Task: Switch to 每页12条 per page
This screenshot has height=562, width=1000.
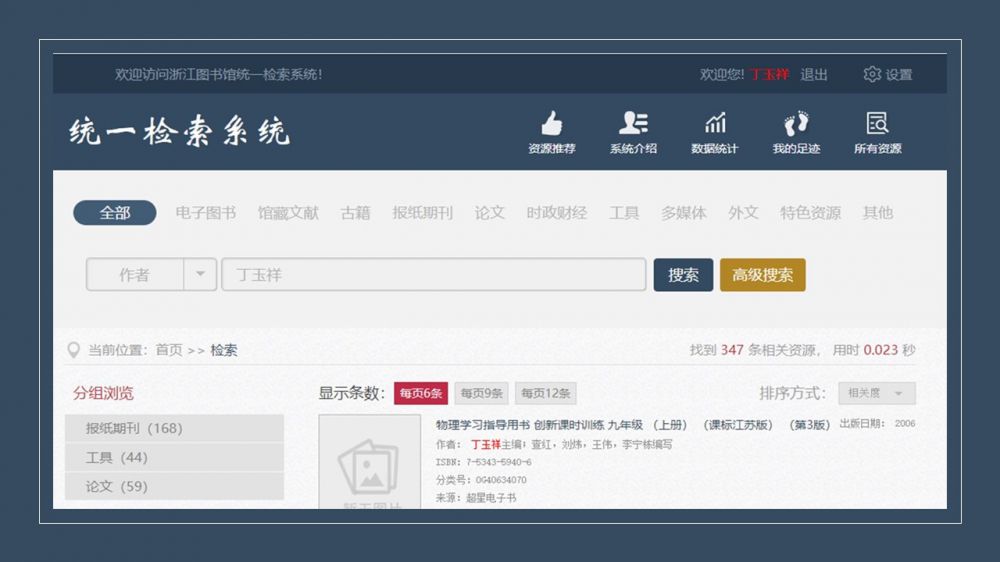Action: click(x=546, y=394)
